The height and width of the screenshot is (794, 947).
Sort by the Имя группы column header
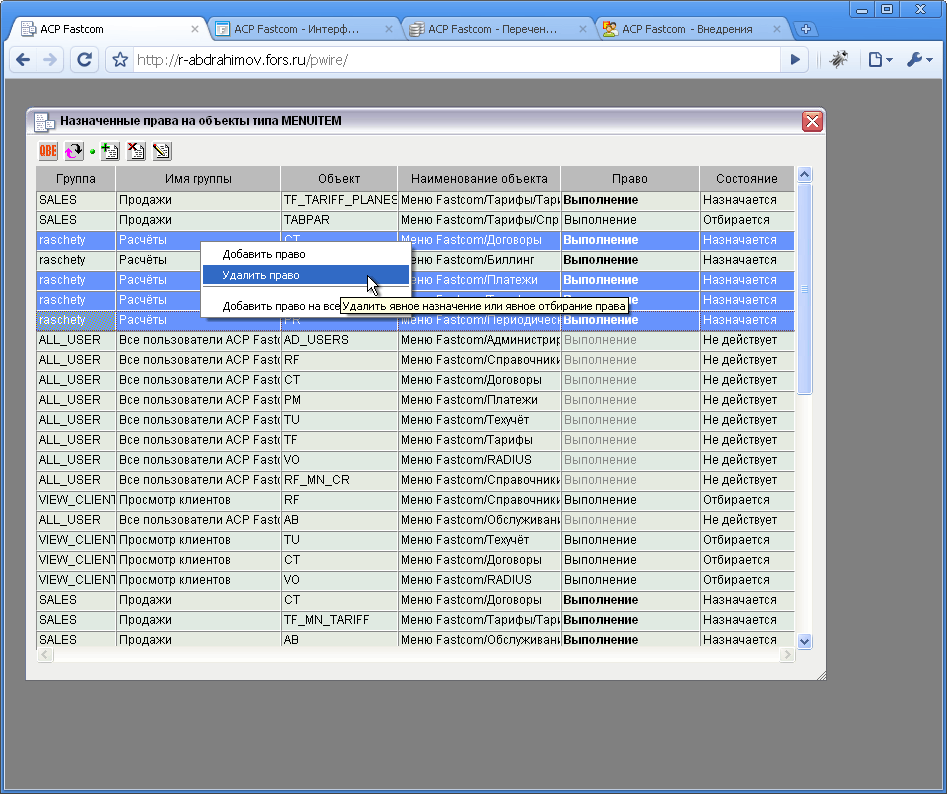point(198,179)
